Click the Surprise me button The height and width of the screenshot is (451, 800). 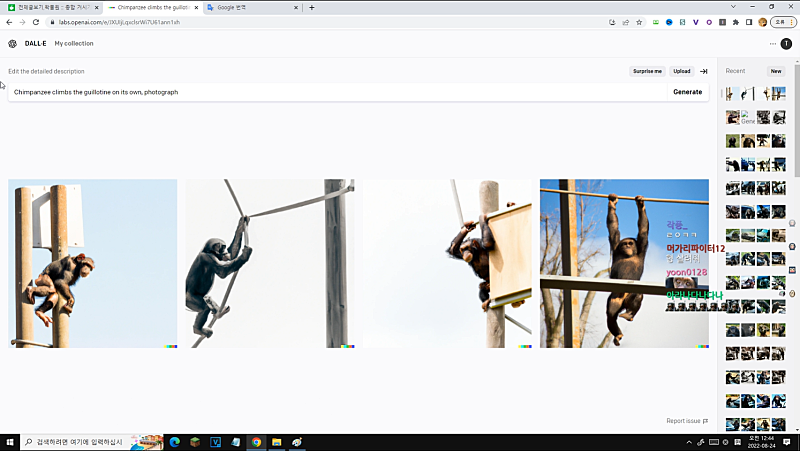(647, 71)
